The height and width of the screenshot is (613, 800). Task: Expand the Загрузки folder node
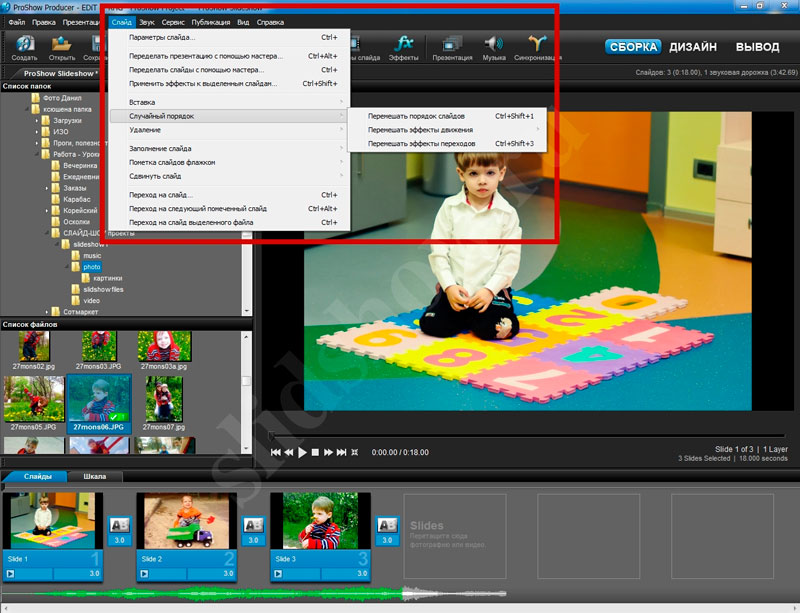point(37,121)
